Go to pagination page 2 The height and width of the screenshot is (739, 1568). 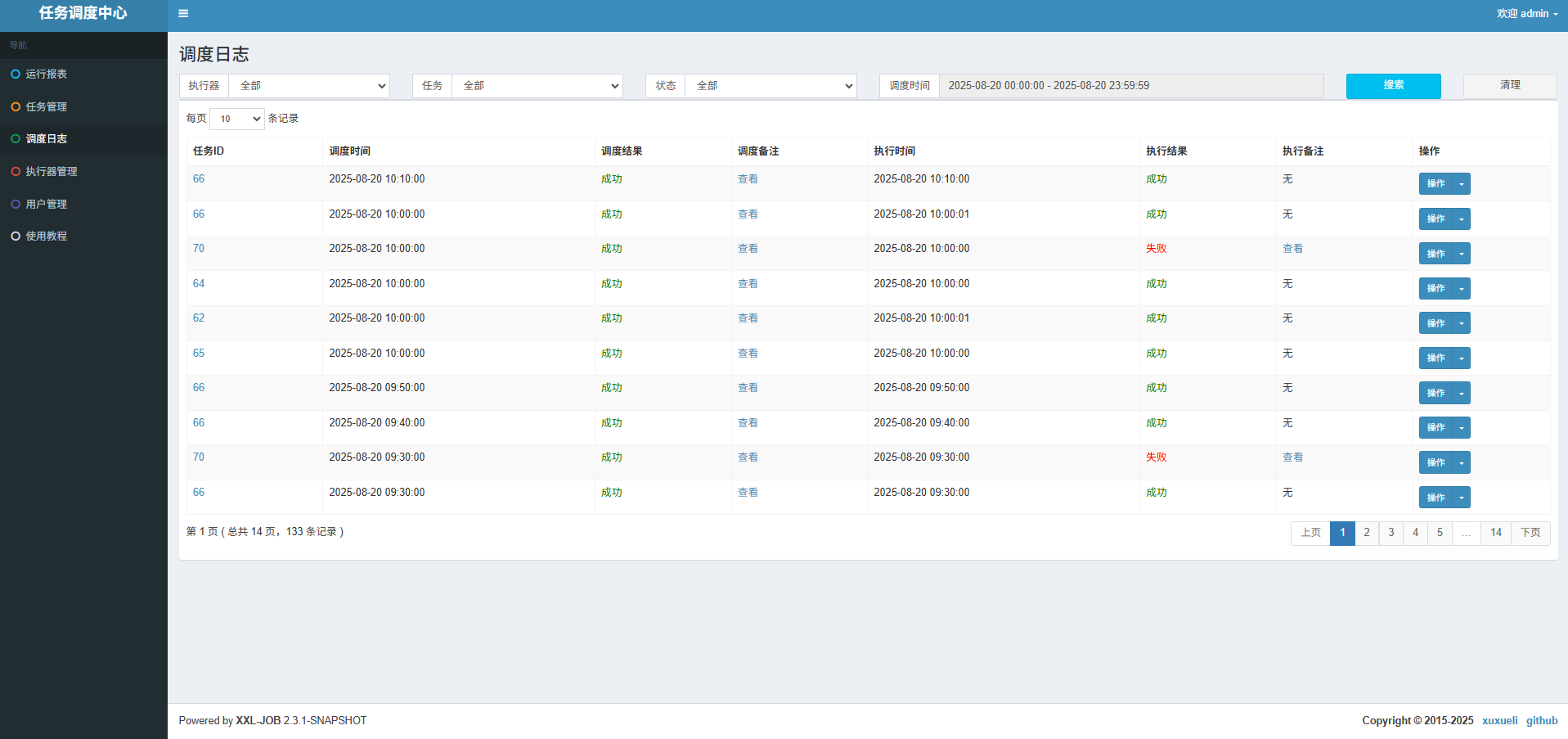(x=1367, y=533)
